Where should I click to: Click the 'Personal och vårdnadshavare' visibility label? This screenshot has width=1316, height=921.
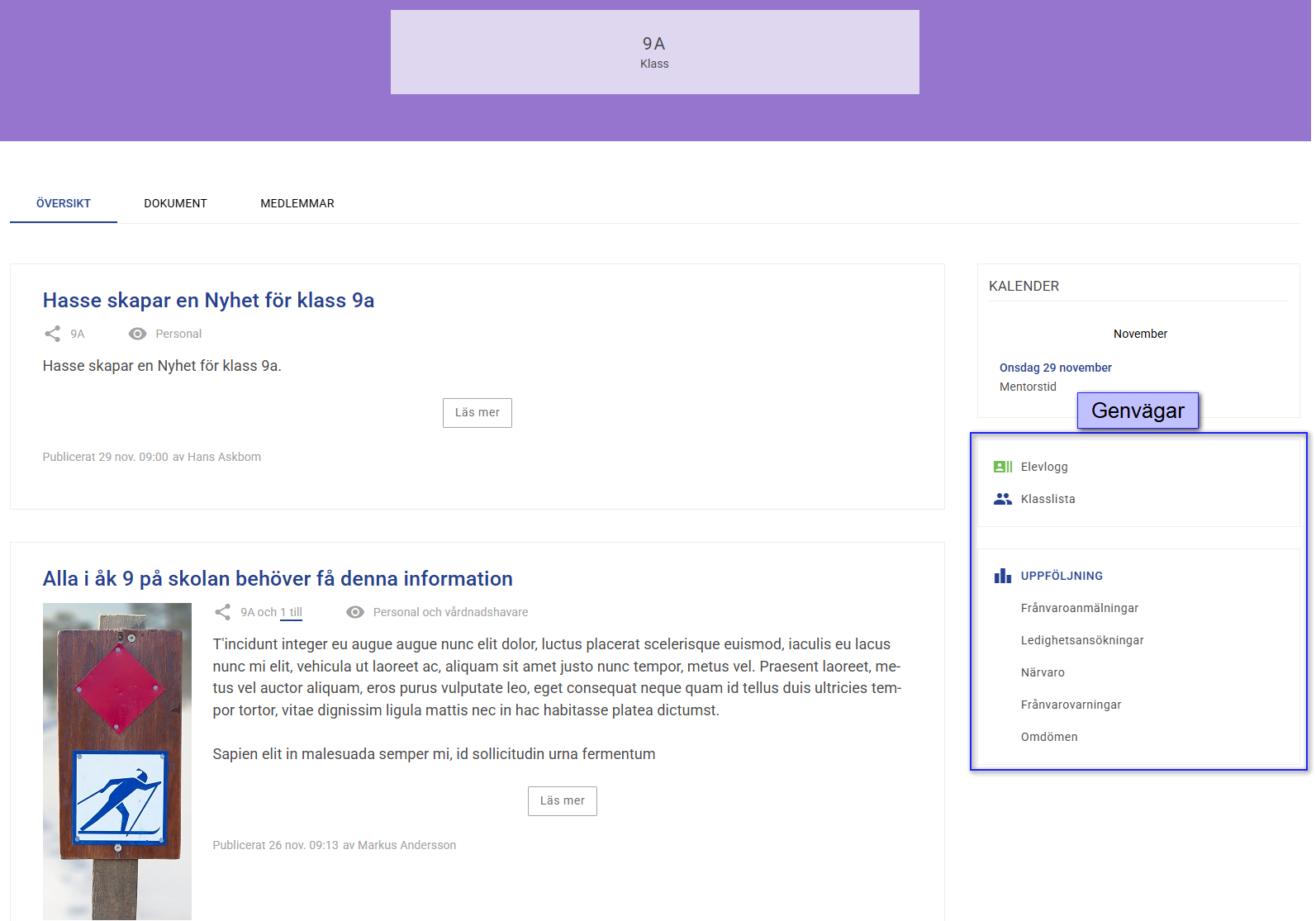450,612
